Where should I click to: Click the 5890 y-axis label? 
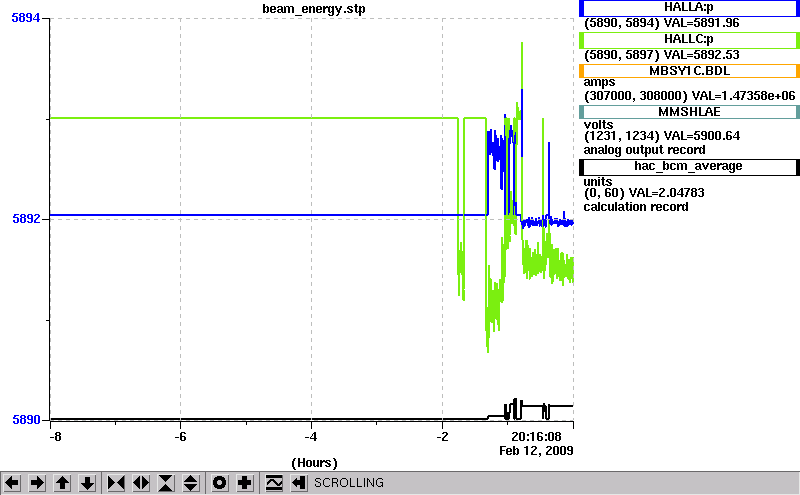coord(26,420)
